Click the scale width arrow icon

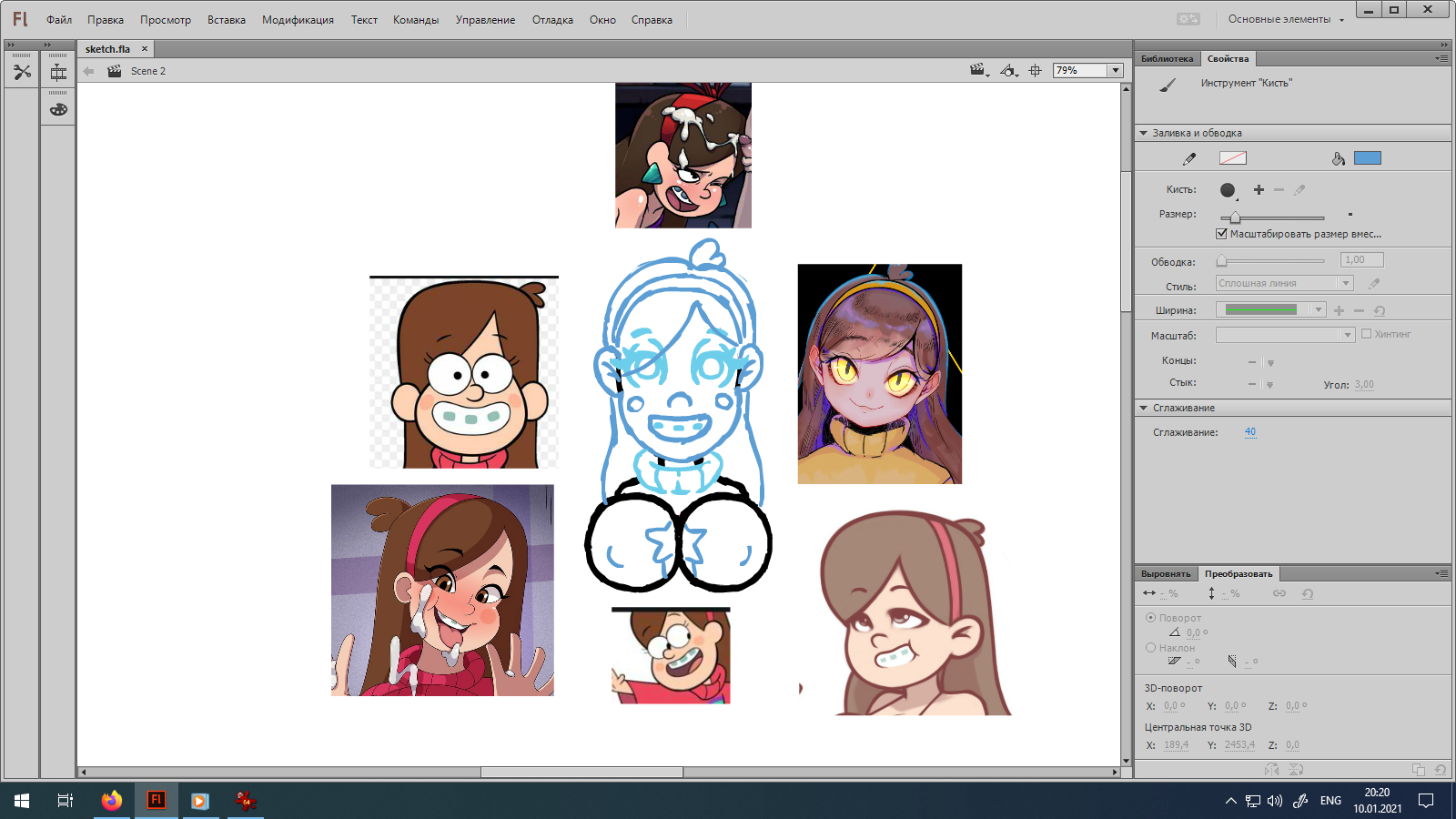click(1149, 593)
